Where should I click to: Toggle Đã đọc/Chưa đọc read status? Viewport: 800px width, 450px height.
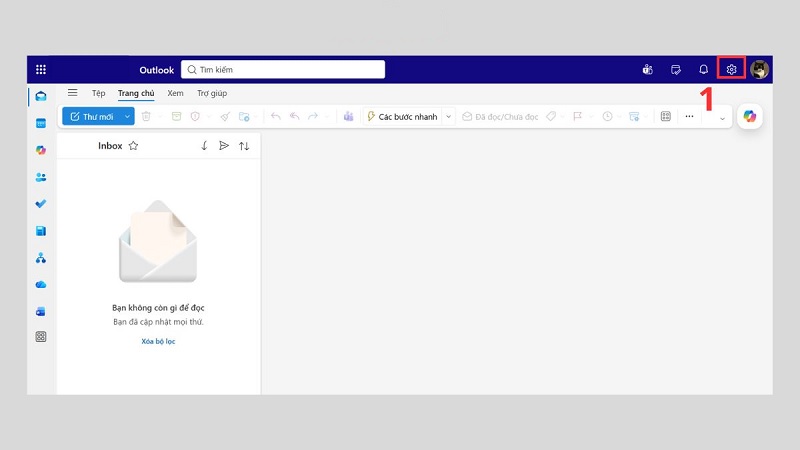(500, 116)
